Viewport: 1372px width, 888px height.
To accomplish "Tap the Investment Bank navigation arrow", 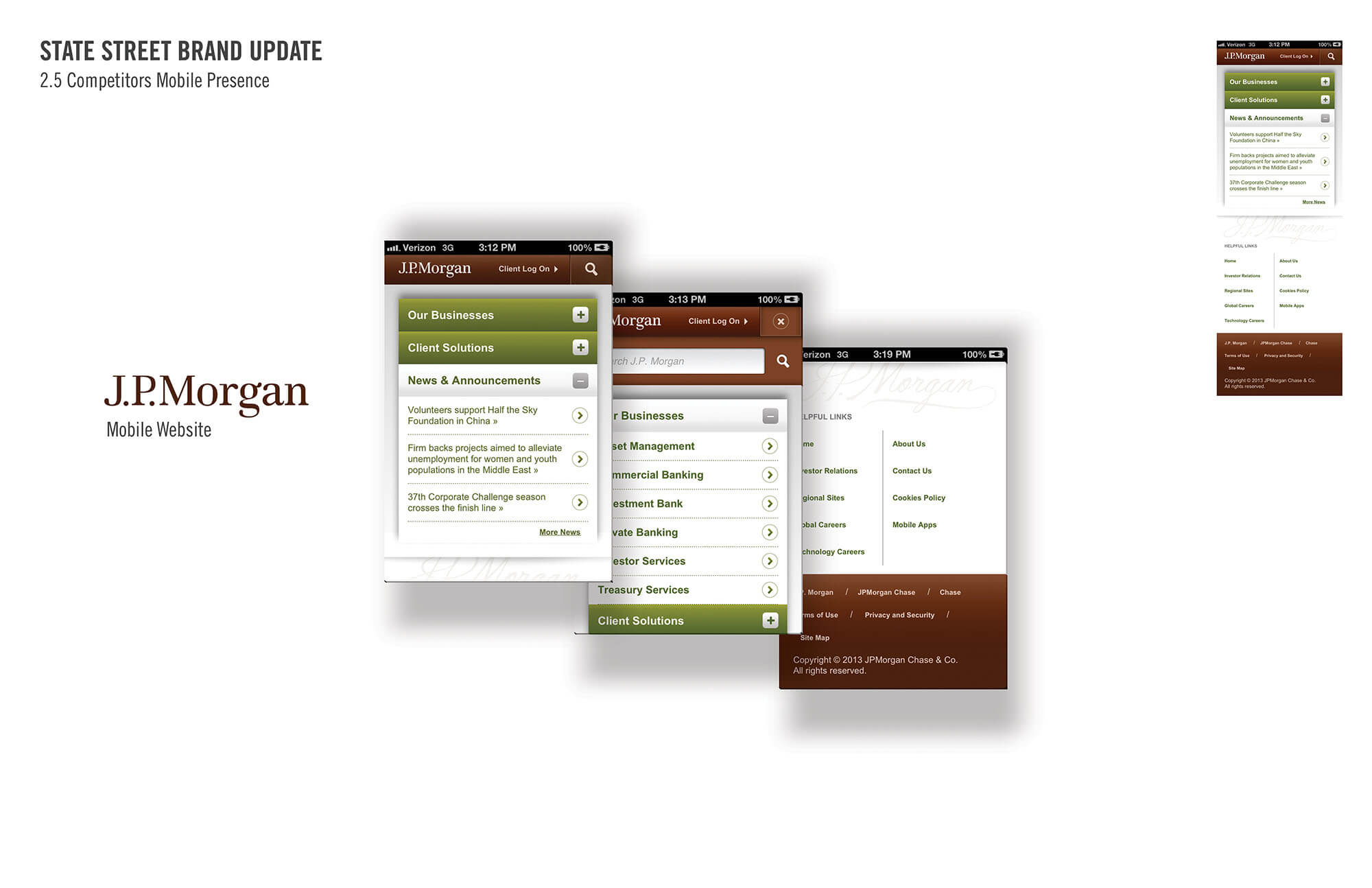I will coord(769,503).
